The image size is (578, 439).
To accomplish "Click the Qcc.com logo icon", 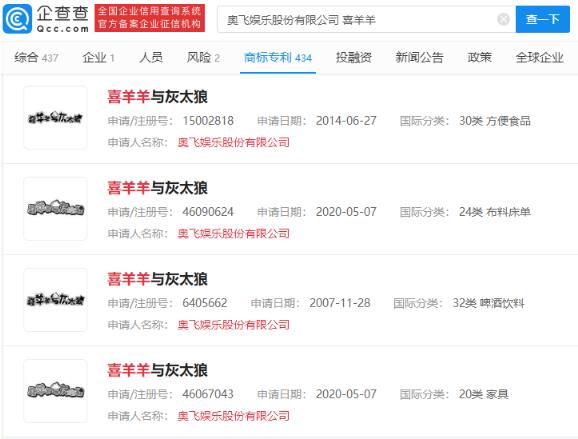I will [17, 18].
